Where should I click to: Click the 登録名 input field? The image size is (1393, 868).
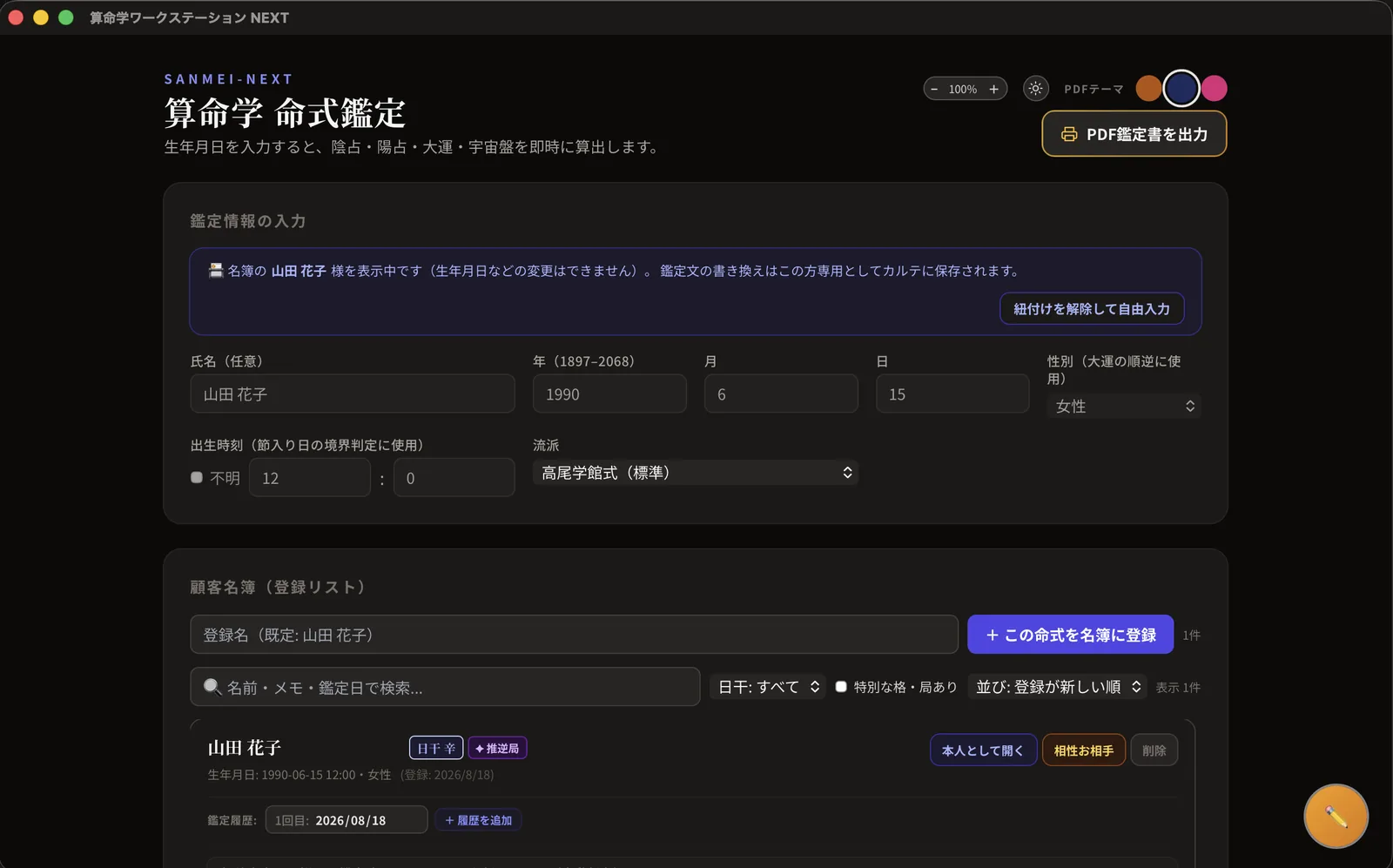point(574,635)
